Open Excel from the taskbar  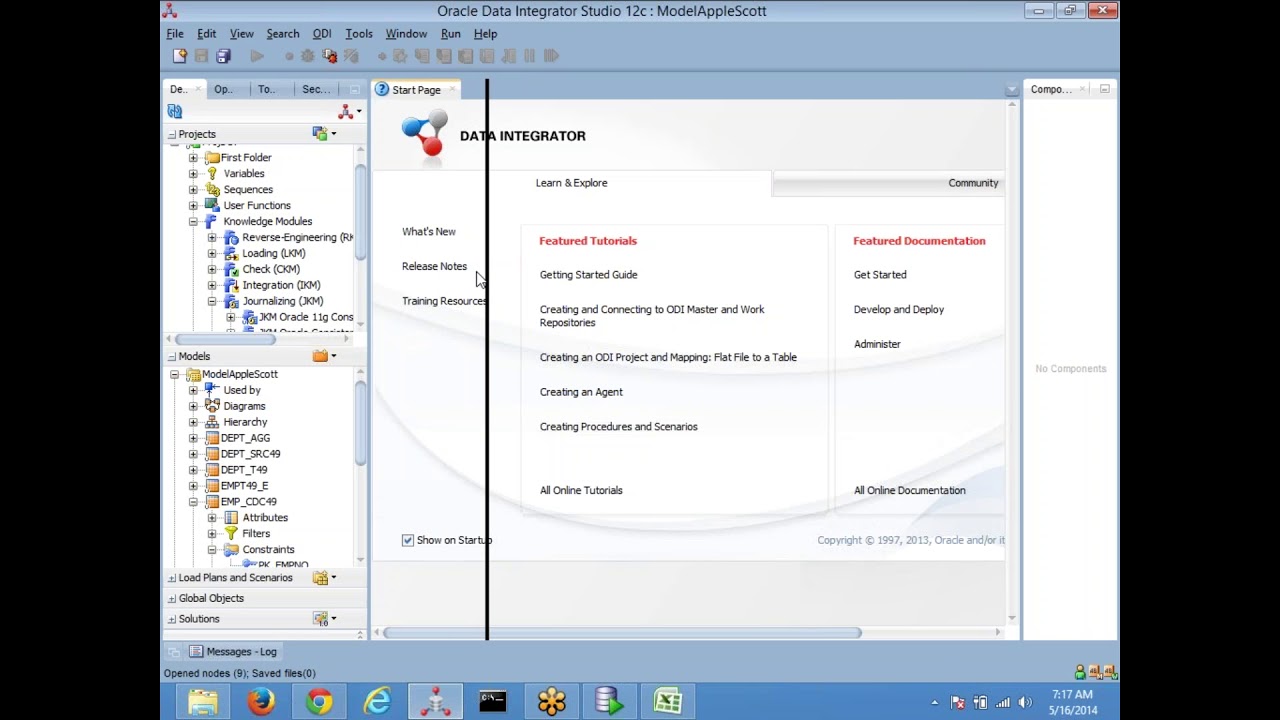(x=667, y=702)
